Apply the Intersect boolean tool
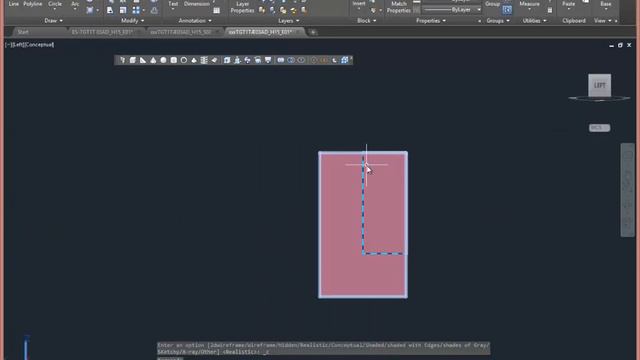Screen dimensions: 640x360 coord(301,60)
